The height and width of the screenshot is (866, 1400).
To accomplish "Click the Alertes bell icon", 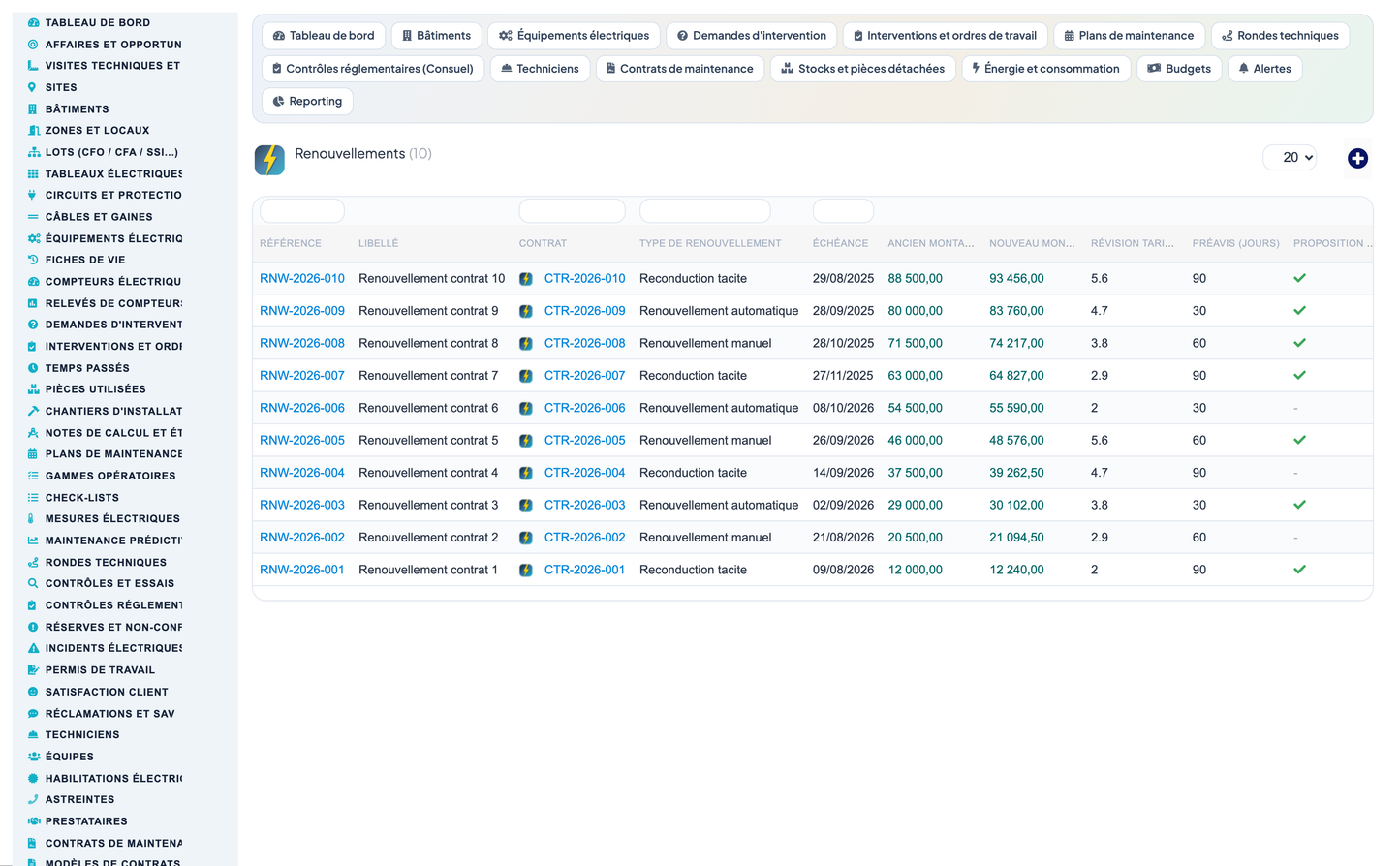I will 1244,69.
